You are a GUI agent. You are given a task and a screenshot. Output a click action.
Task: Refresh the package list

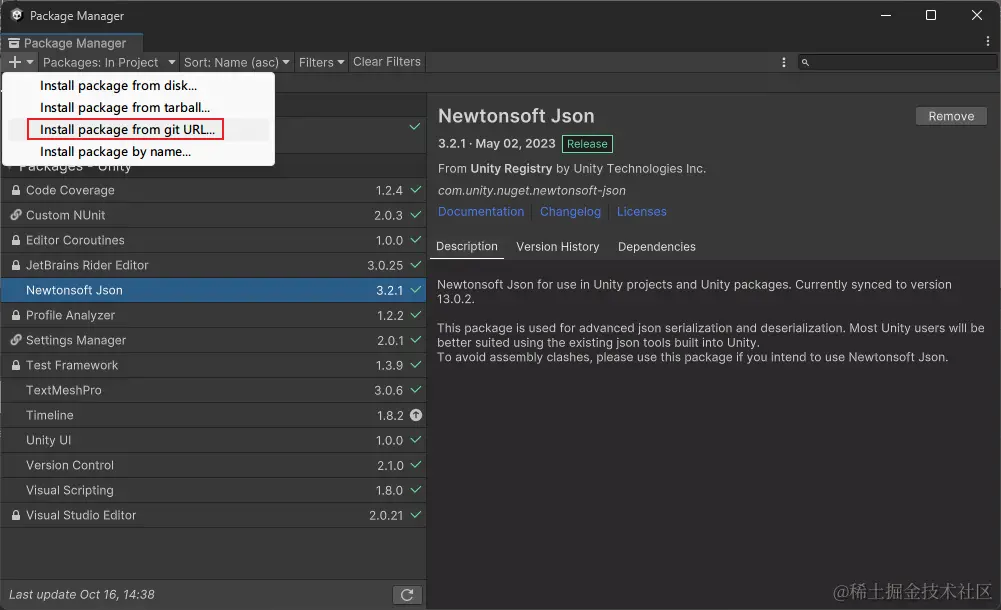point(407,595)
